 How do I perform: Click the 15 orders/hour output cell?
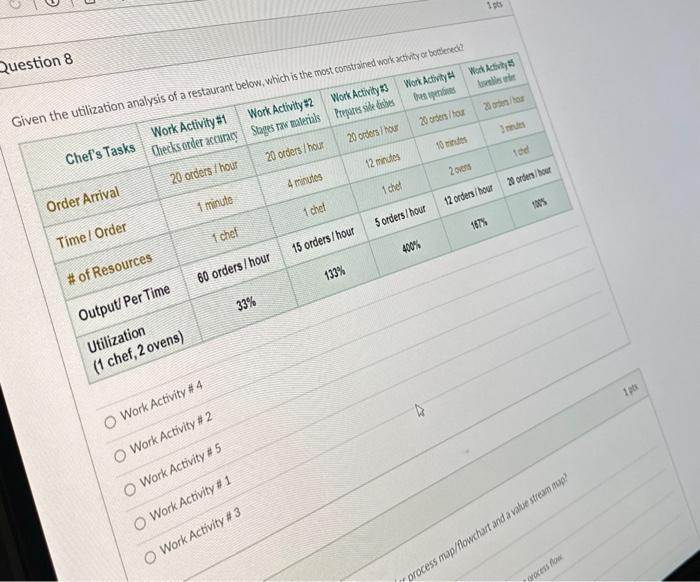[323, 240]
